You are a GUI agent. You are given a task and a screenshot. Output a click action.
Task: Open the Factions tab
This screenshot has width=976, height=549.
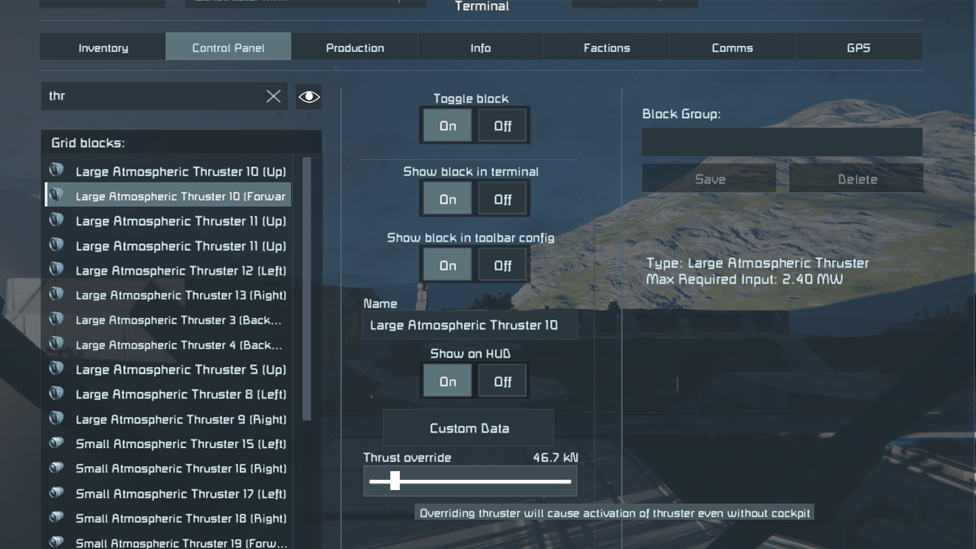click(x=607, y=47)
